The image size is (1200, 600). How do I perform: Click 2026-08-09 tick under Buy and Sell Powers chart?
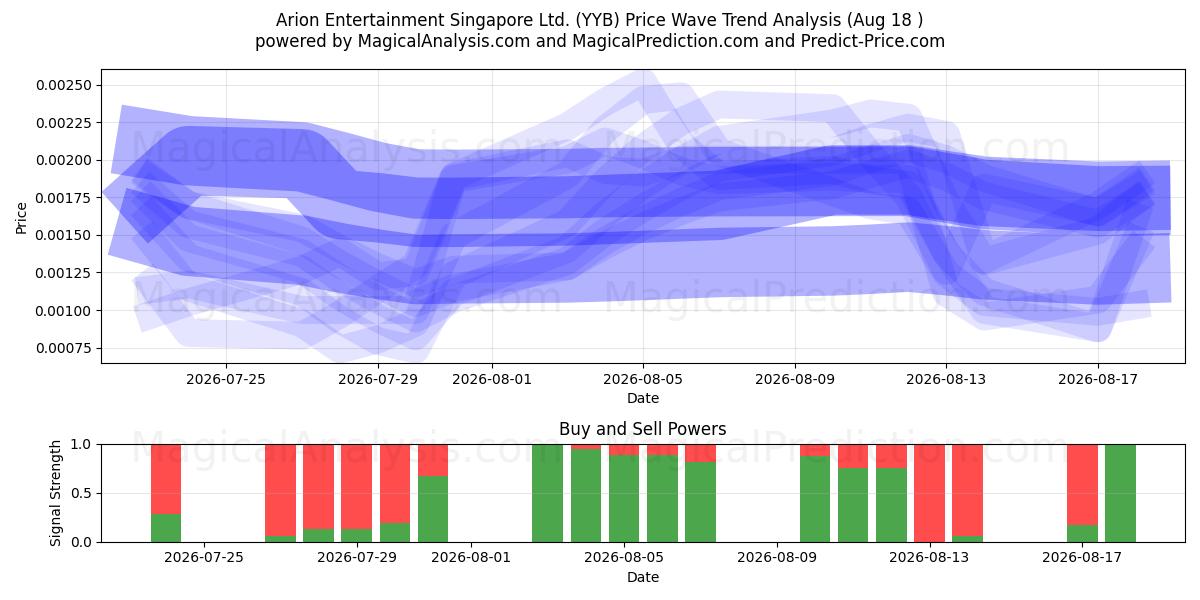(x=777, y=558)
